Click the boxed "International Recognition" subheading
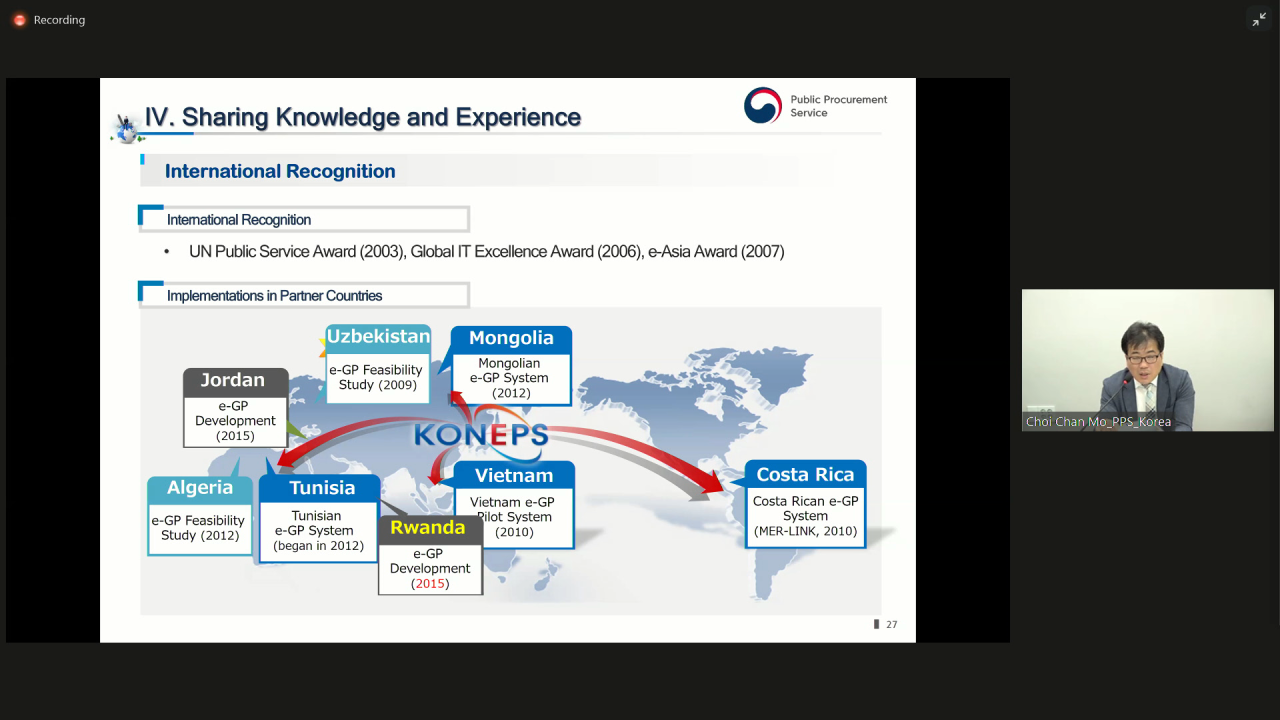Viewport: 1280px width, 720px height. click(x=239, y=220)
